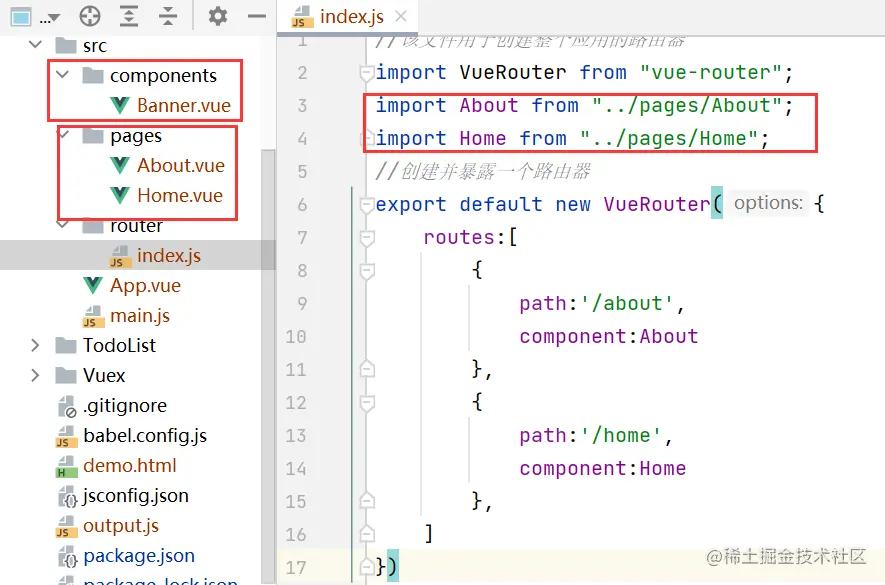Click the demo.html HTML file icon

coord(67,466)
